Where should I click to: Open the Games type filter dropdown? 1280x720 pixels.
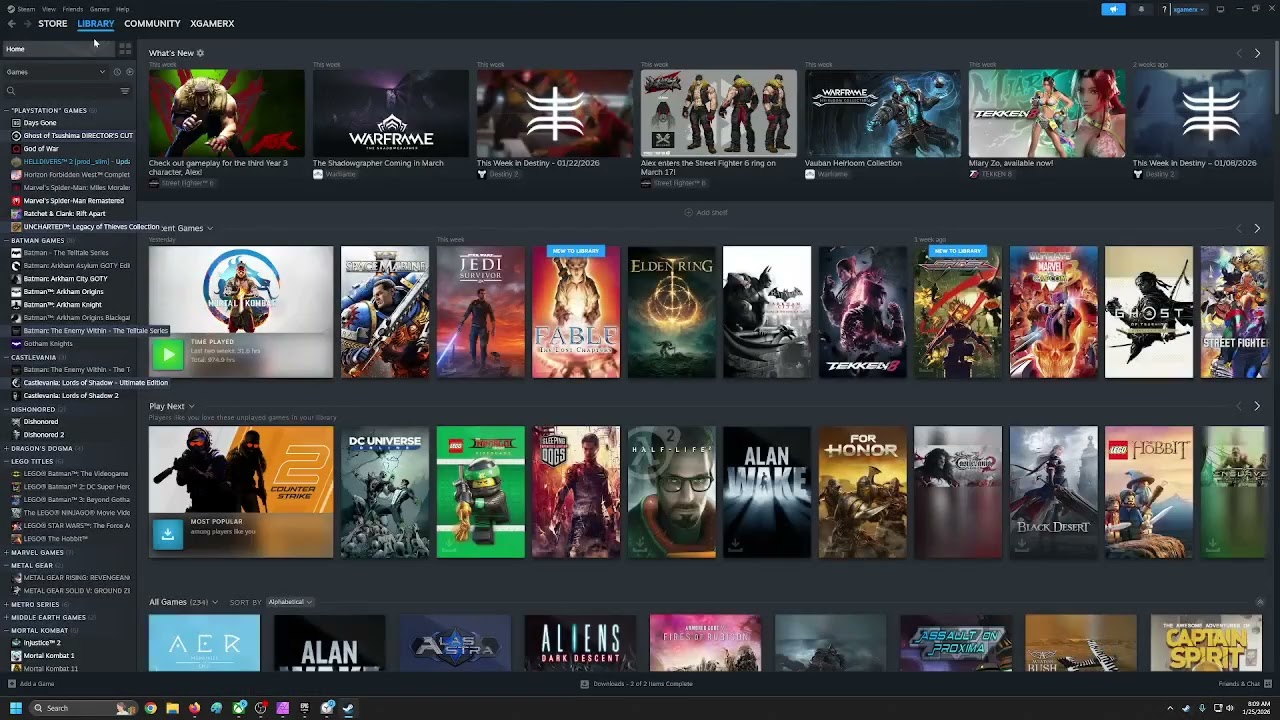pos(55,72)
